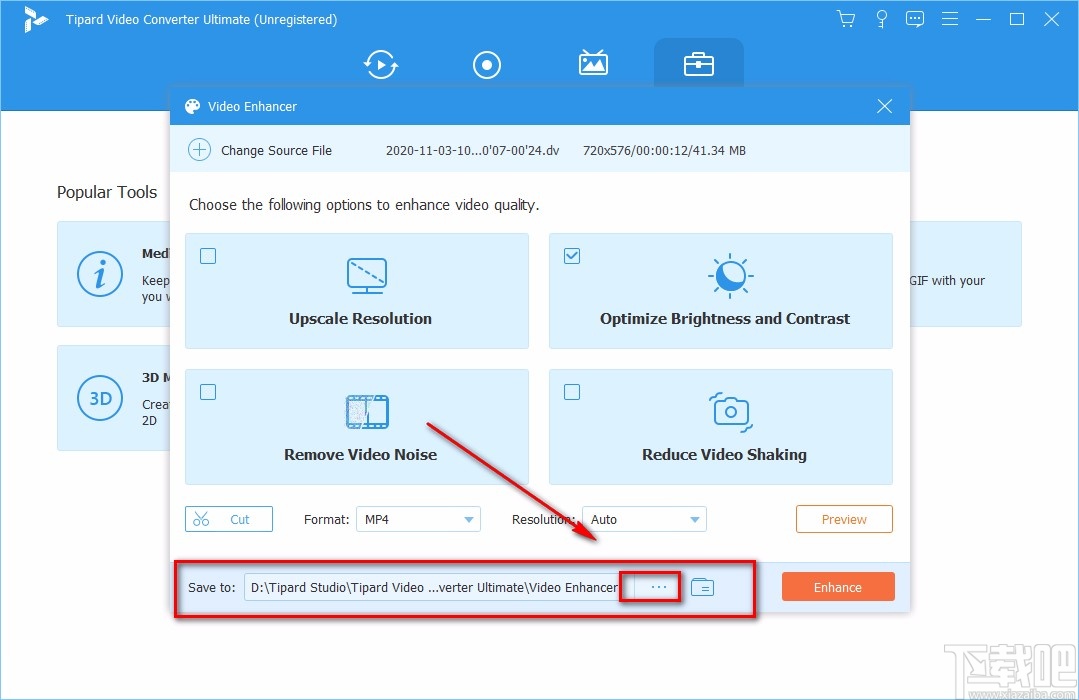Tick the Remove Video Noise checkbox
This screenshot has height=700, width=1079.
pos(208,392)
